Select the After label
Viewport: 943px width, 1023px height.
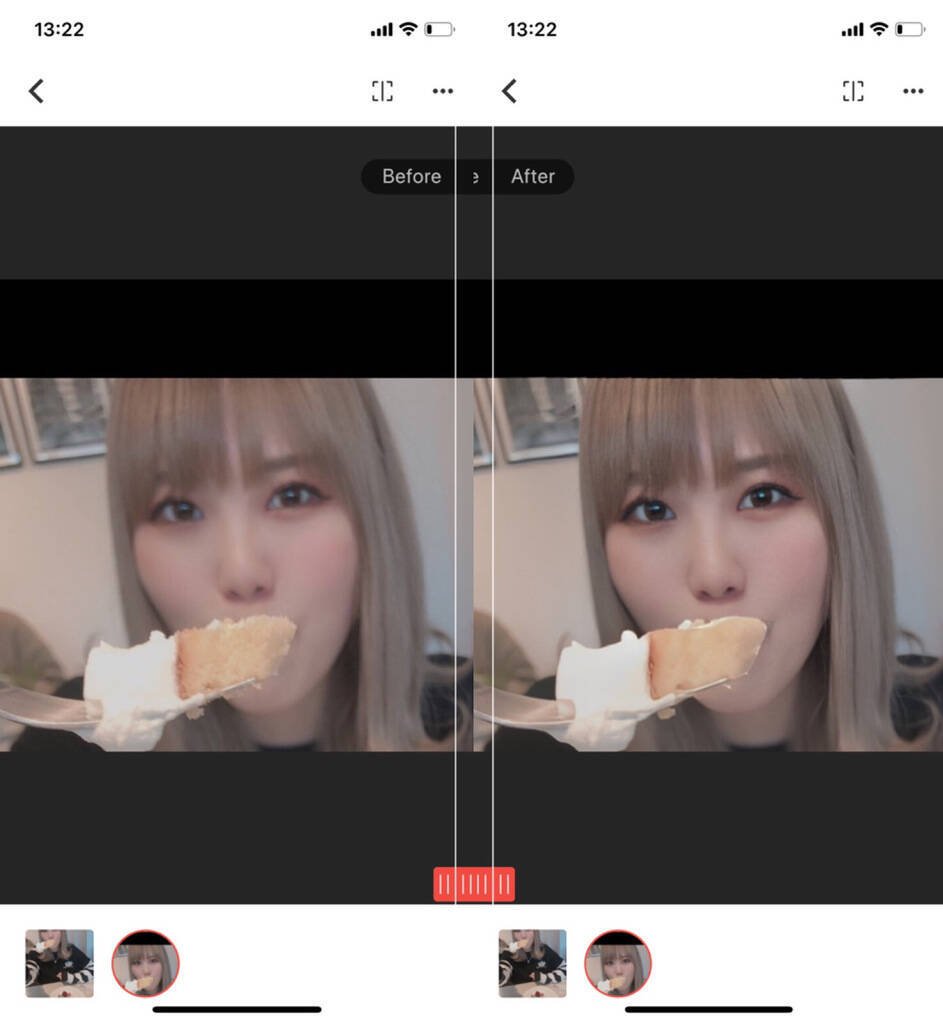(x=533, y=176)
